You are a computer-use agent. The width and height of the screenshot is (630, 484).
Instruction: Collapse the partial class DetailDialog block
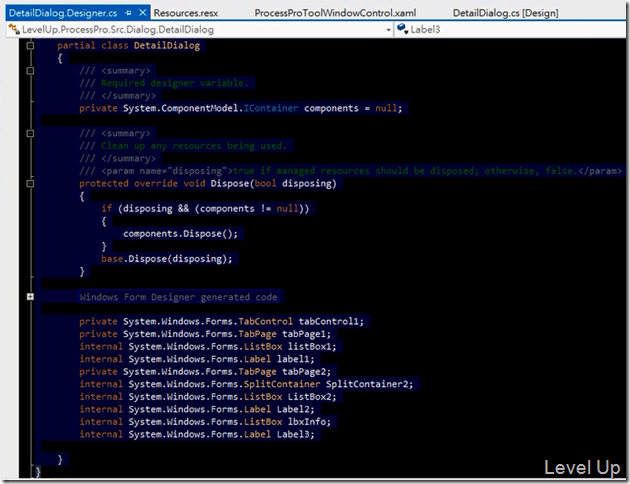(30, 45)
